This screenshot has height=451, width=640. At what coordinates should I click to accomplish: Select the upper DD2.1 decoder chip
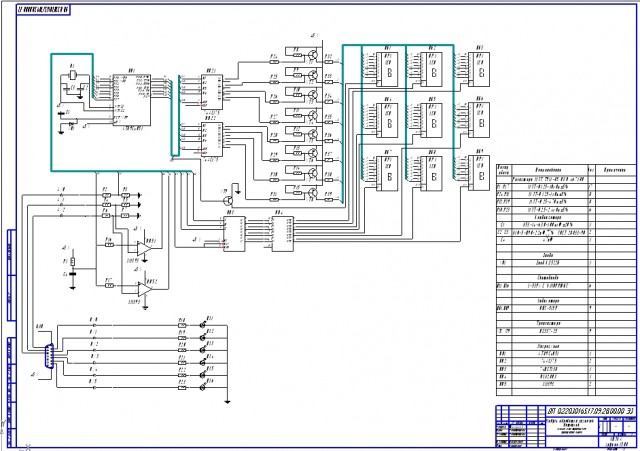(212, 92)
